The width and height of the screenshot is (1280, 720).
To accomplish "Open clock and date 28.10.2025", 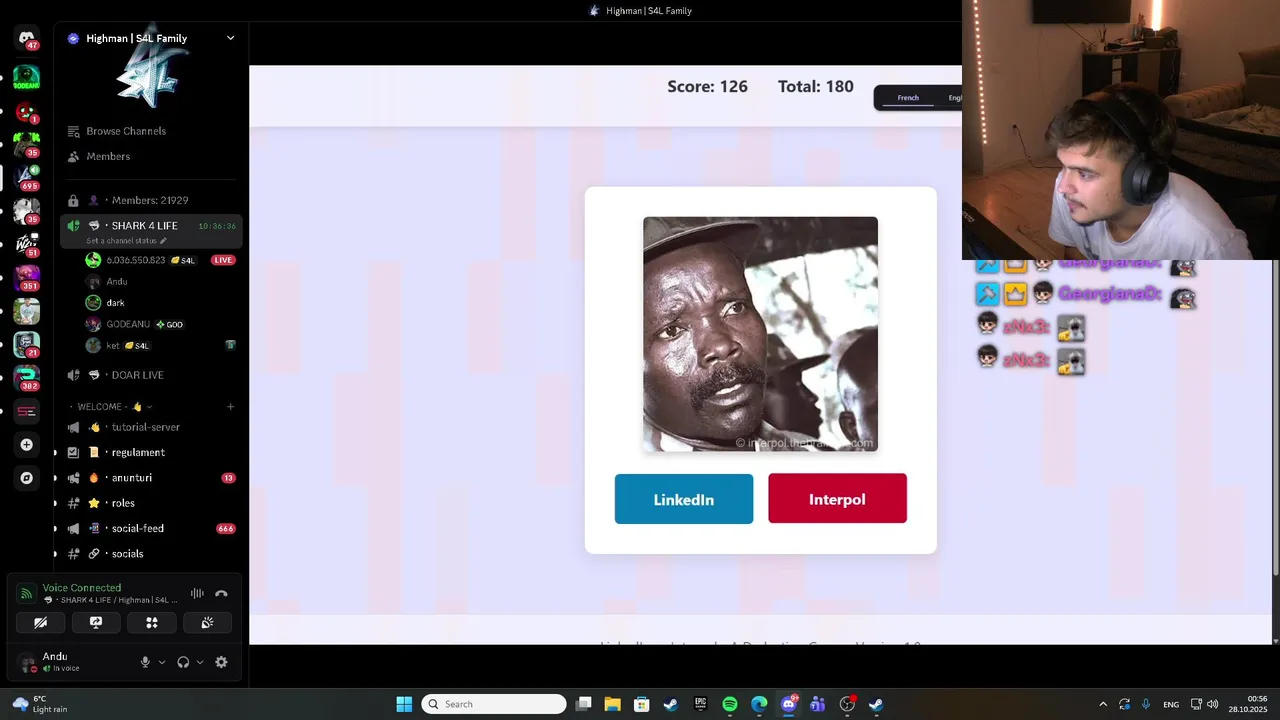I will (x=1249, y=704).
